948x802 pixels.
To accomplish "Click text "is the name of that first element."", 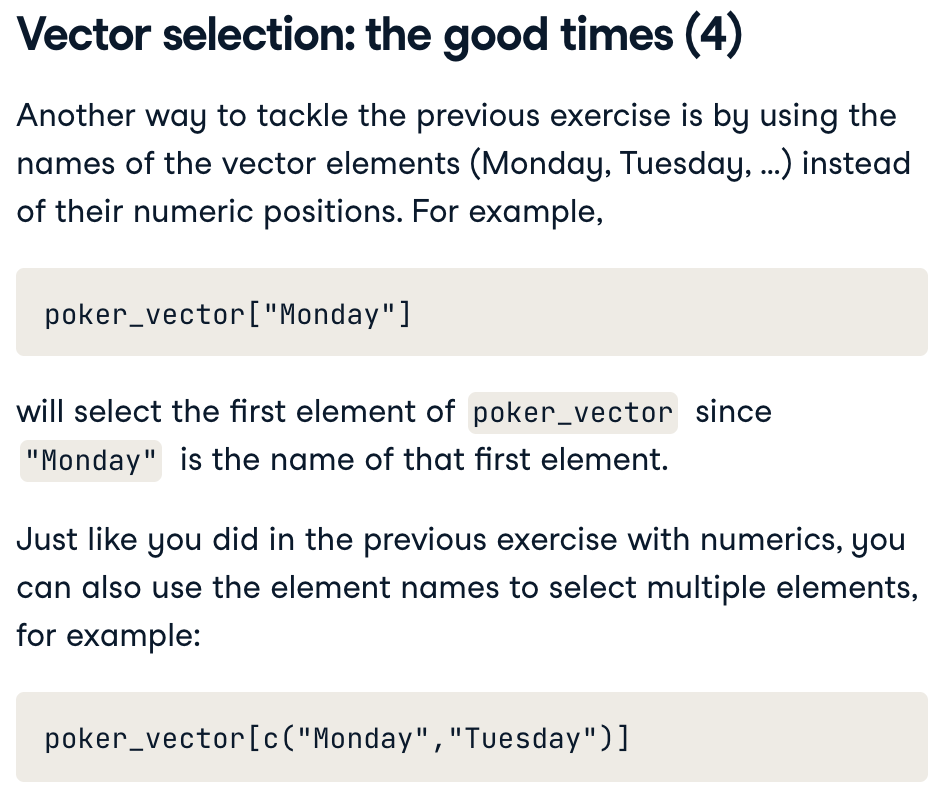I will [424, 460].
